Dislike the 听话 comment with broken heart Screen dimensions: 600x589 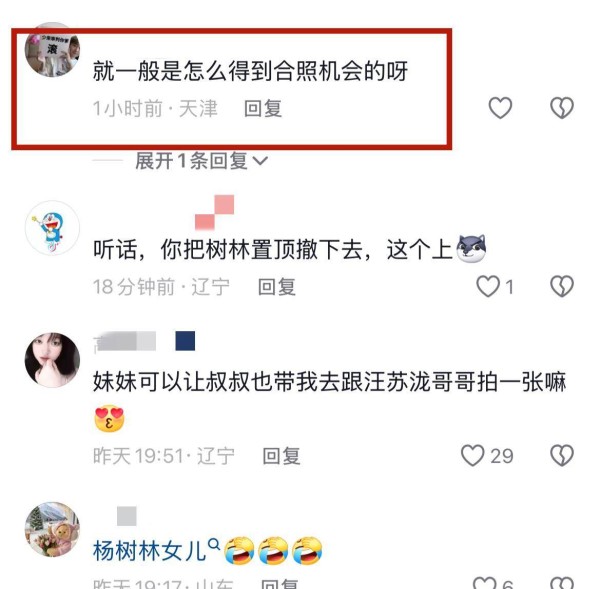click(562, 286)
